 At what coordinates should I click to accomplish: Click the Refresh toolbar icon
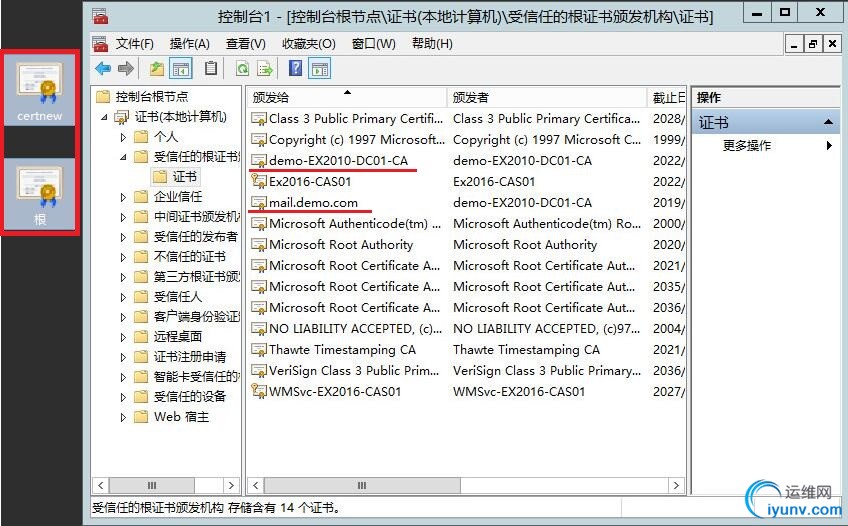point(243,69)
